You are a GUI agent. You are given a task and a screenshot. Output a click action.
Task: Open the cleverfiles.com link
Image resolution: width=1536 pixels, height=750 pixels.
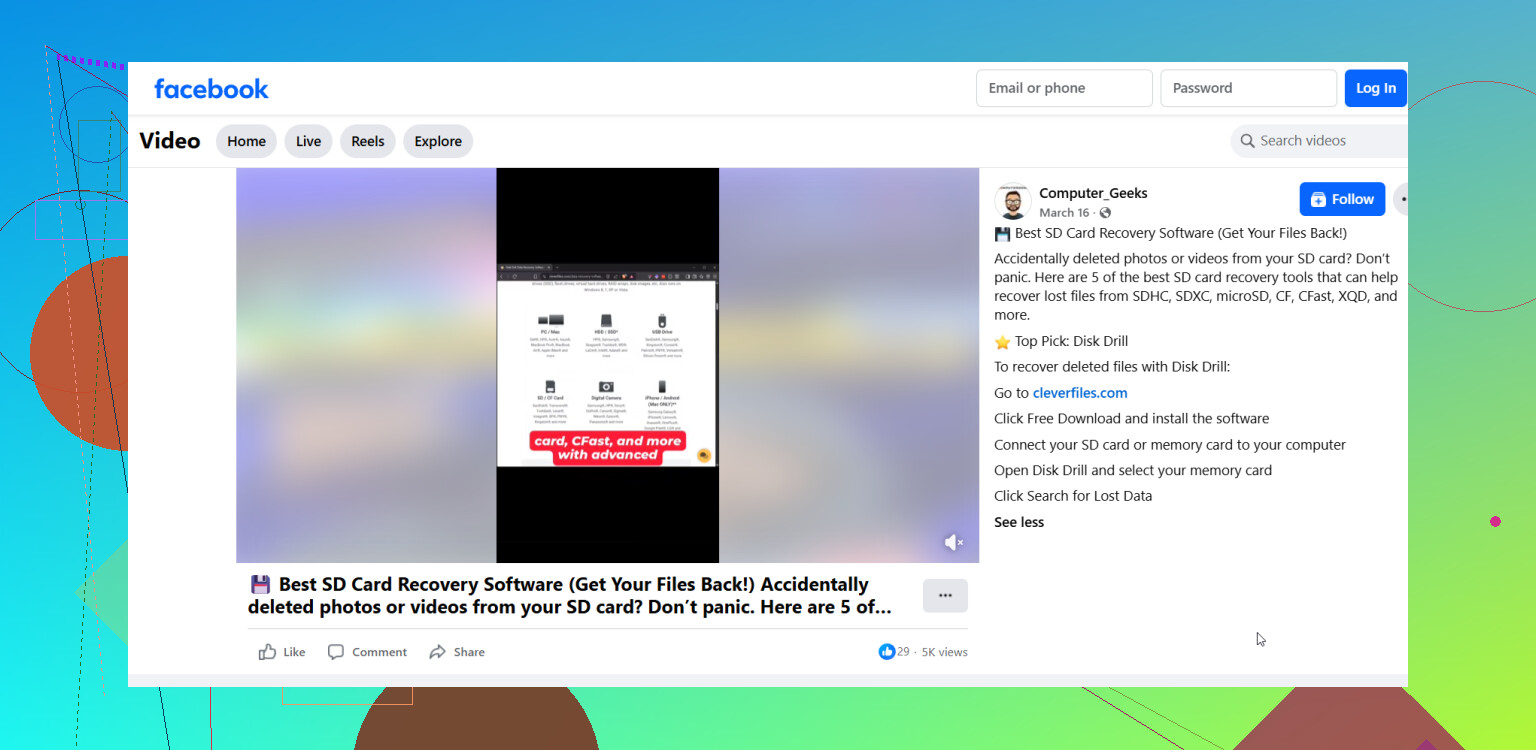click(x=1080, y=393)
